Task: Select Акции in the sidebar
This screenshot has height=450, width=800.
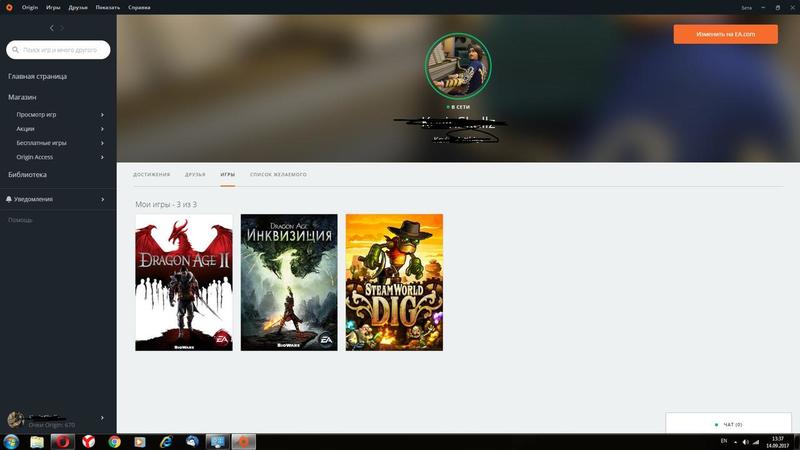Action: (x=25, y=129)
